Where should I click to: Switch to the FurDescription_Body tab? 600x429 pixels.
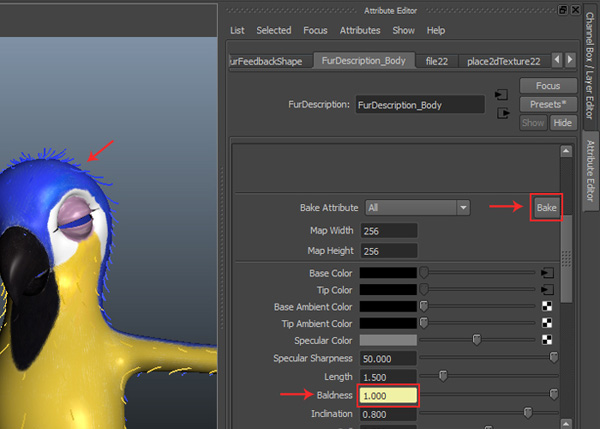364,60
